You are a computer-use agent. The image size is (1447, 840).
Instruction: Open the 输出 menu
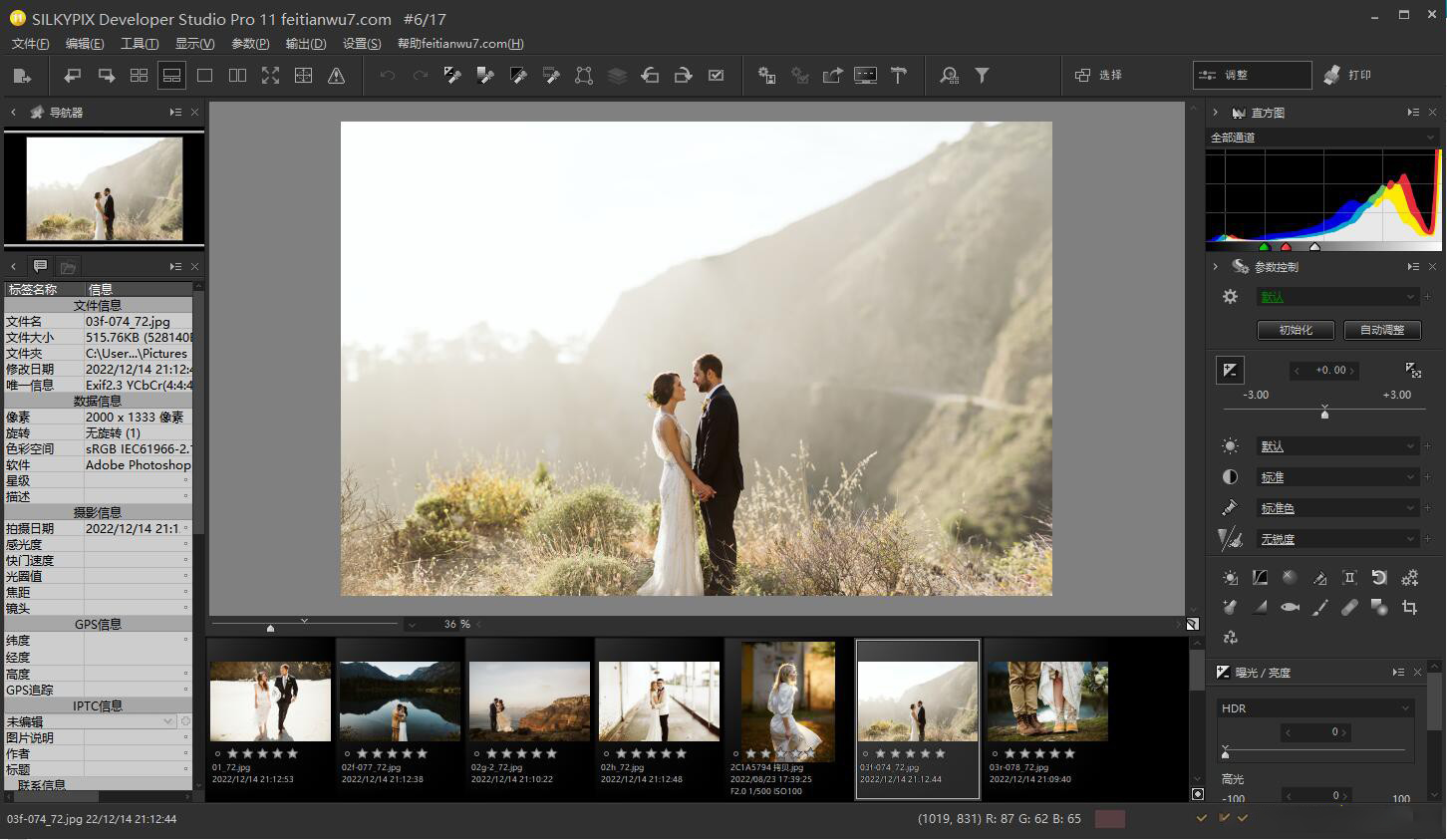307,43
